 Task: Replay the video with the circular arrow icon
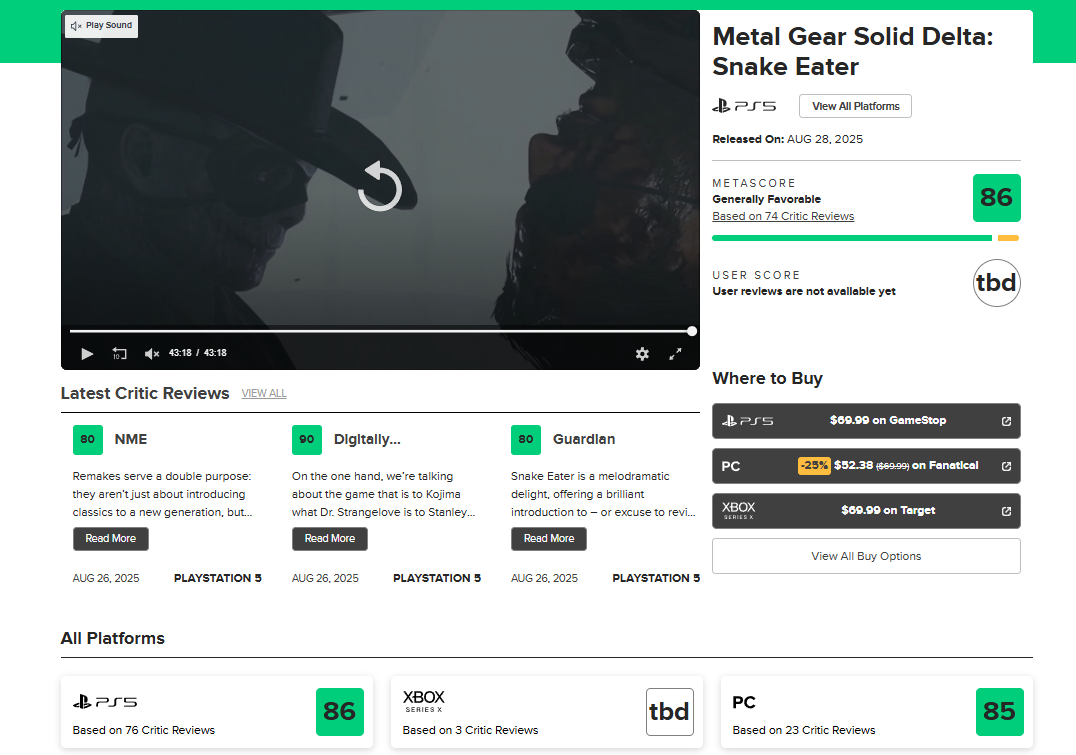(x=379, y=186)
